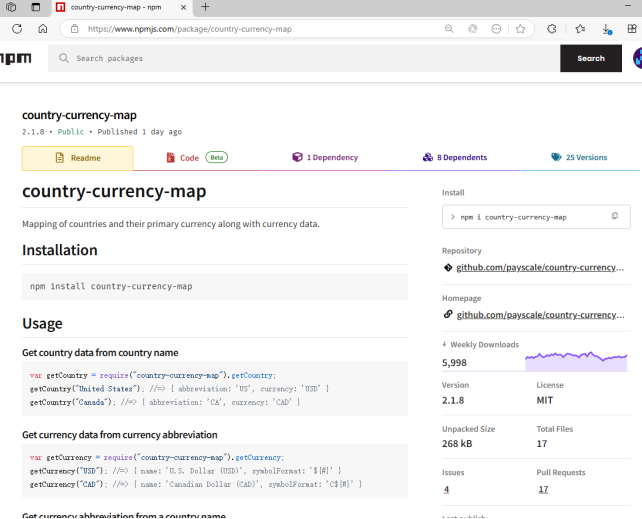
Task: Click the 'Get currency data from currency abbreviation' heading
Action: (x=120, y=435)
